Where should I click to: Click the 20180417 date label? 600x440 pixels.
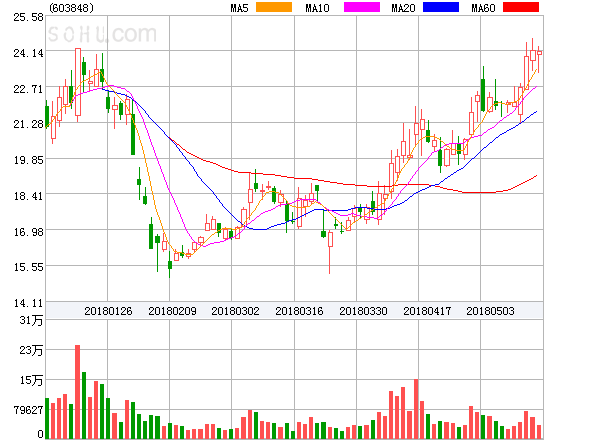[x=427, y=311]
